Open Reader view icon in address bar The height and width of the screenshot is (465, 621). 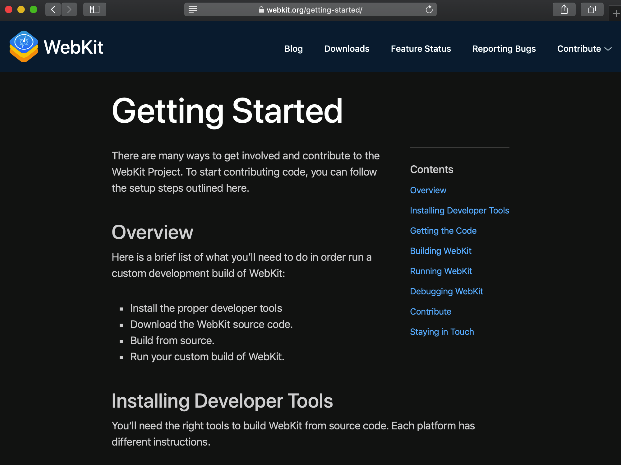click(x=193, y=10)
